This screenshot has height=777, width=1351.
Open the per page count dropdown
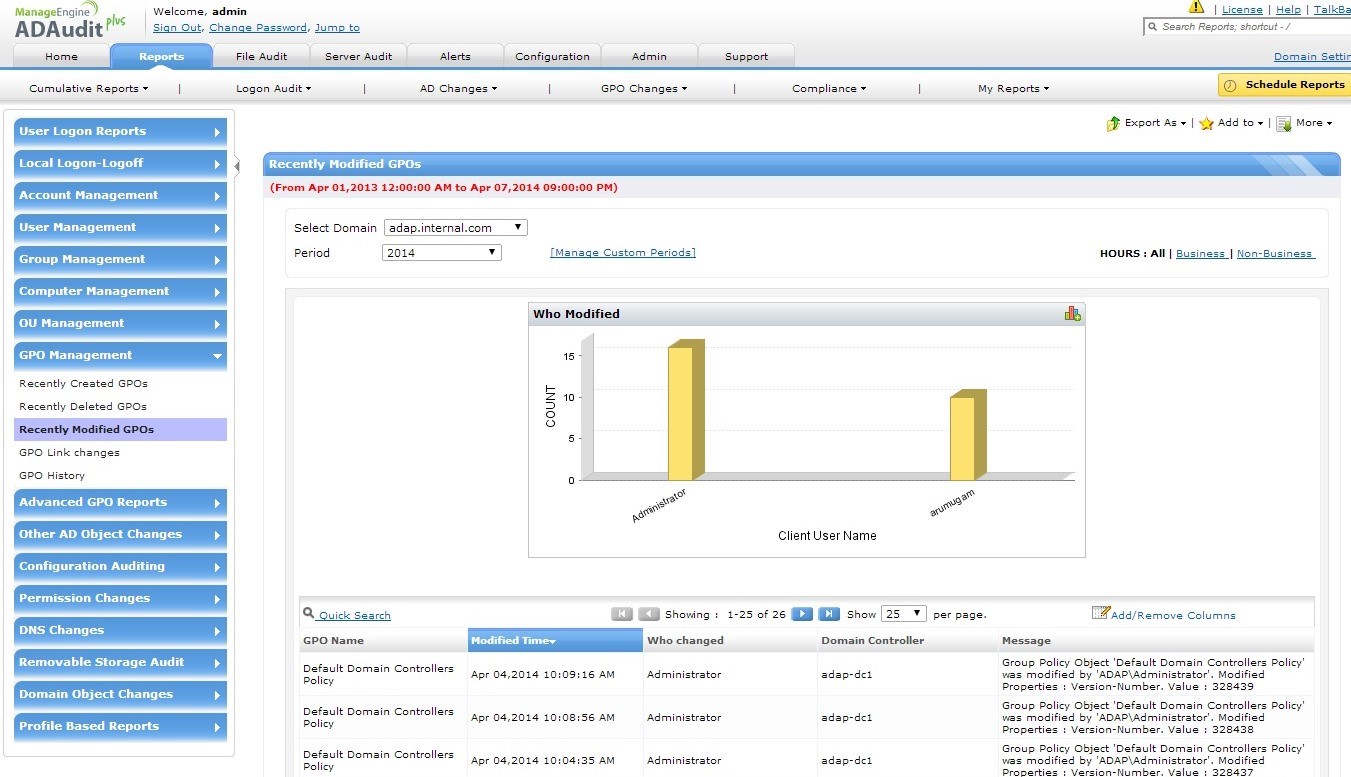pos(903,614)
